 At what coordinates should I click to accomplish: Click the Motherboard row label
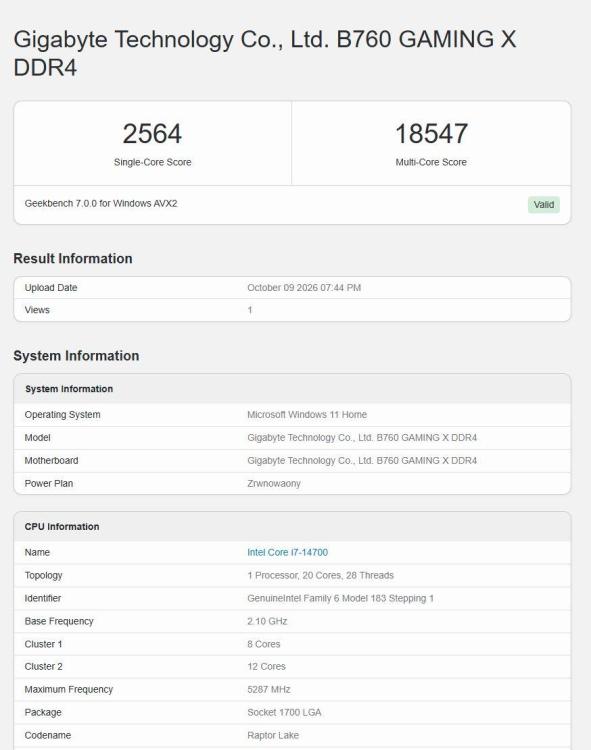point(51,461)
